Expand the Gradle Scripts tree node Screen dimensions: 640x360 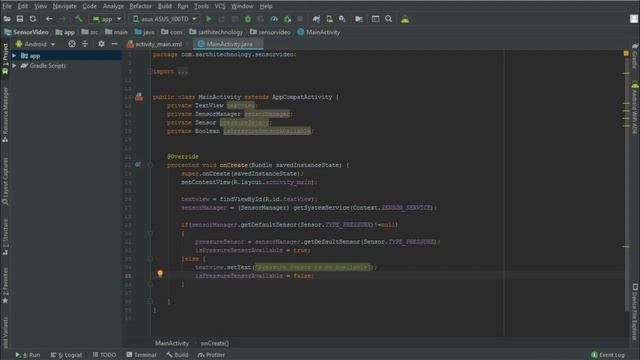pyautogui.click(x=14, y=66)
